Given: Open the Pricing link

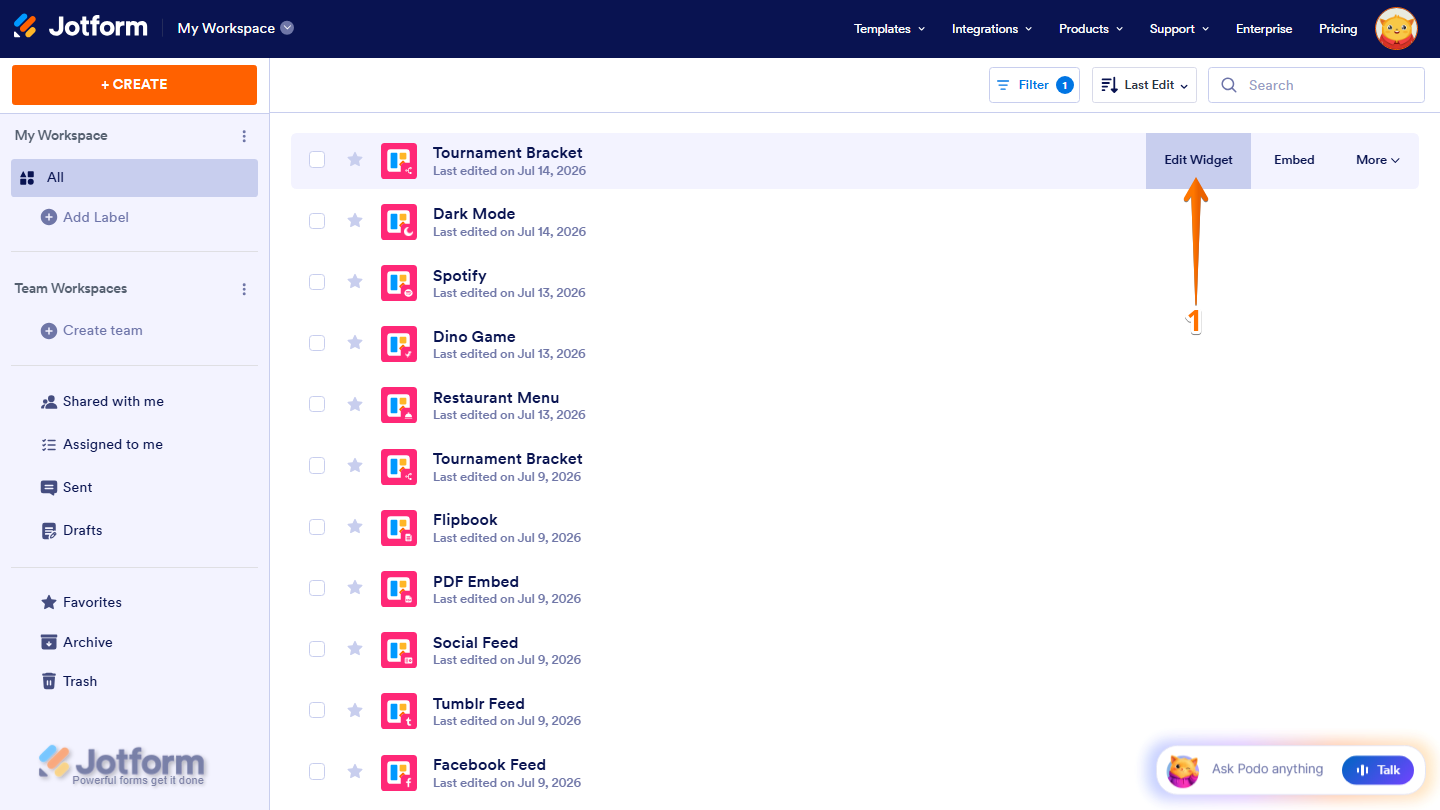Looking at the screenshot, I should click(x=1338, y=29).
